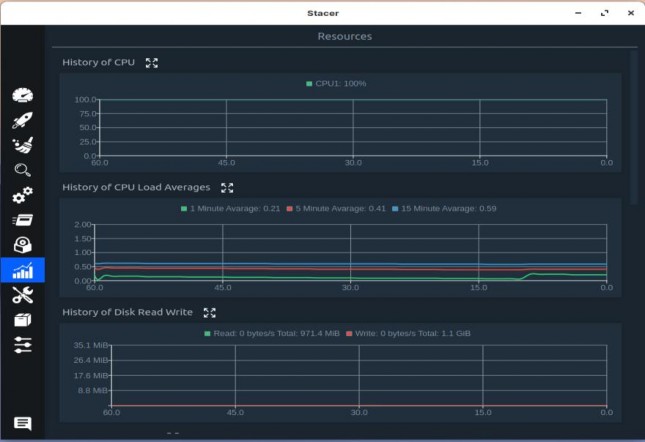Expand History of CPU Load Averages chart
Image resolution: width=645 pixels, height=442 pixels.
[x=227, y=188]
